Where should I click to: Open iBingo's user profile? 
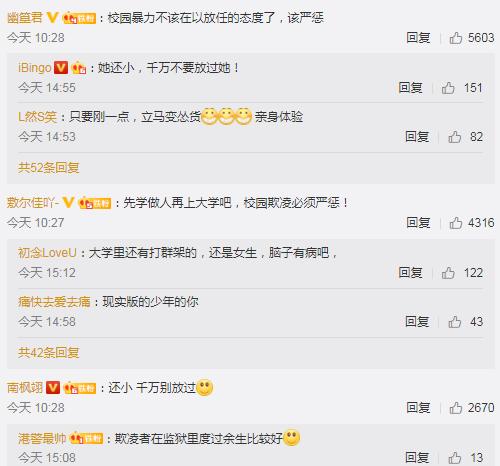(x=35, y=68)
